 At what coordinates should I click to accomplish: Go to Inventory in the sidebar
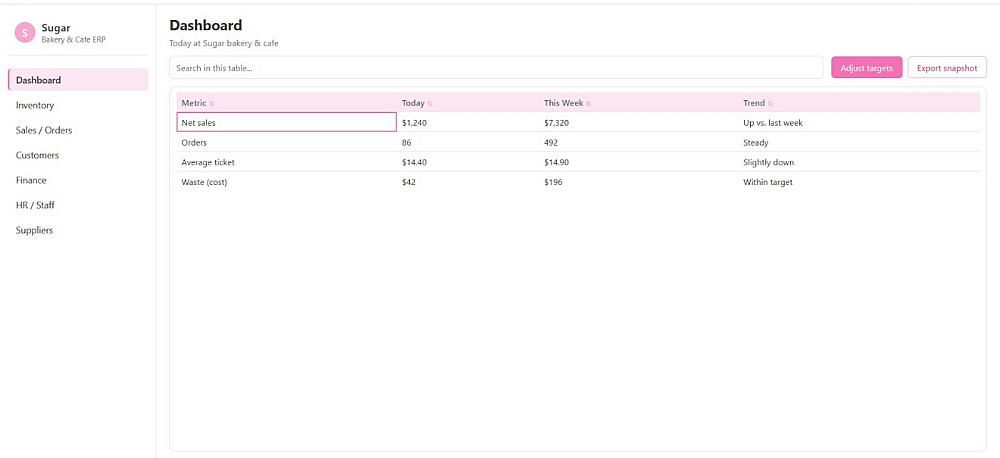pyautogui.click(x=35, y=105)
